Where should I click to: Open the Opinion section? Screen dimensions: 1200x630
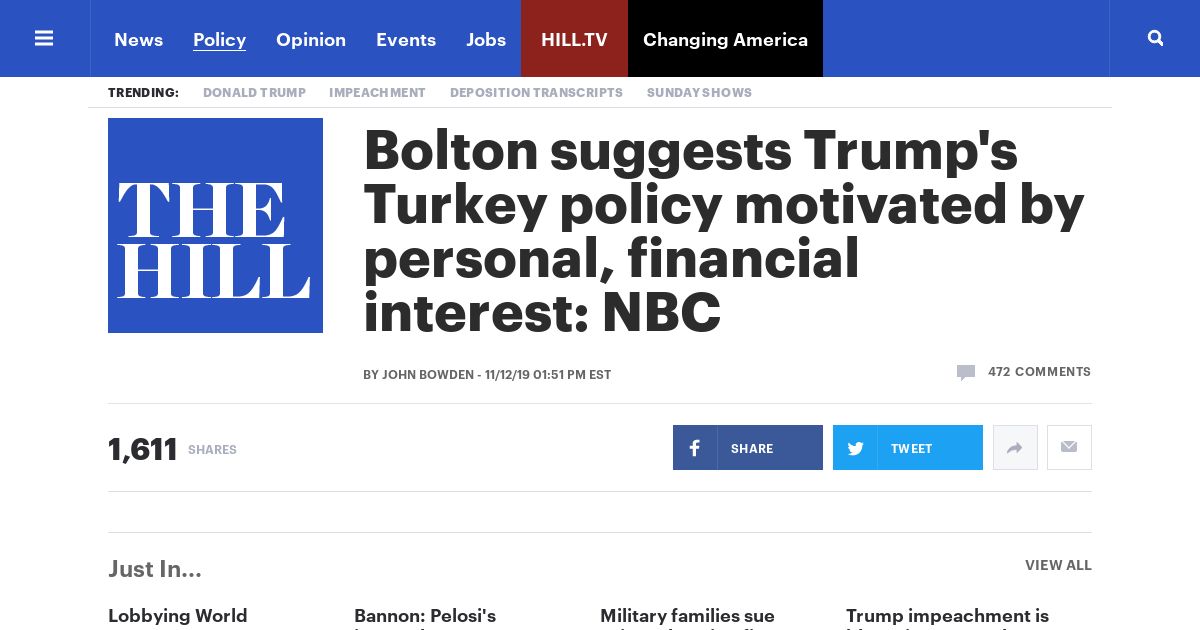coord(311,39)
